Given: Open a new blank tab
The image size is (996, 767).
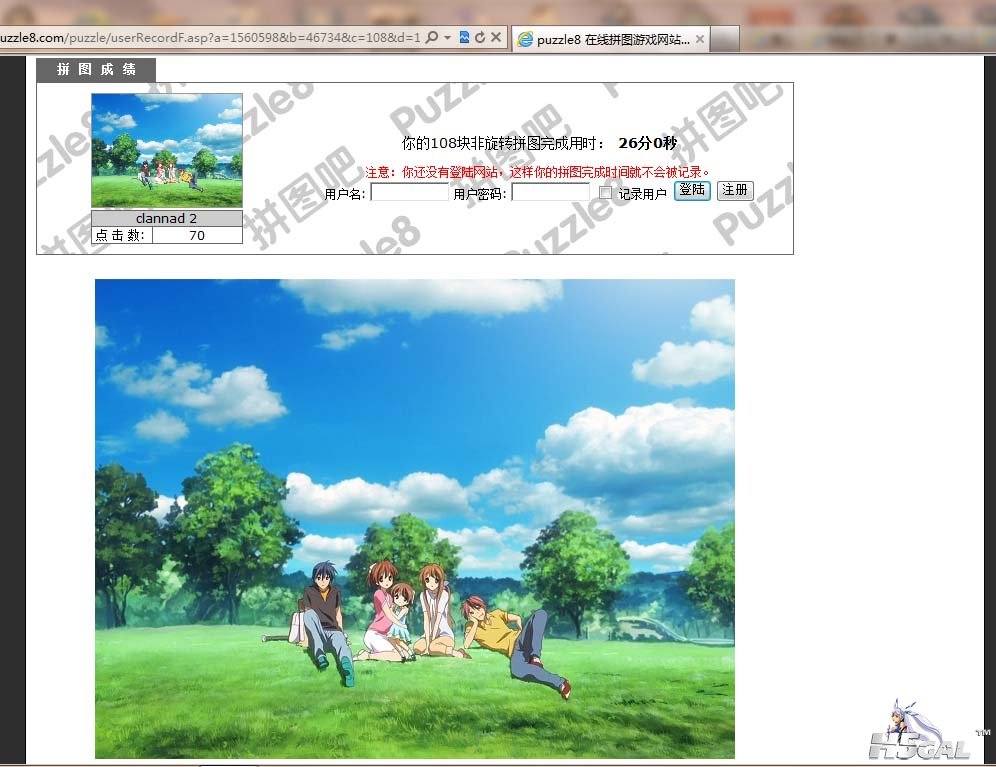Looking at the screenshot, I should point(725,39).
